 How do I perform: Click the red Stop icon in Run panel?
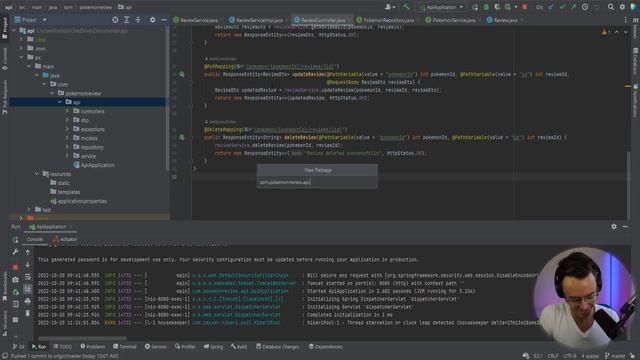click(15, 267)
